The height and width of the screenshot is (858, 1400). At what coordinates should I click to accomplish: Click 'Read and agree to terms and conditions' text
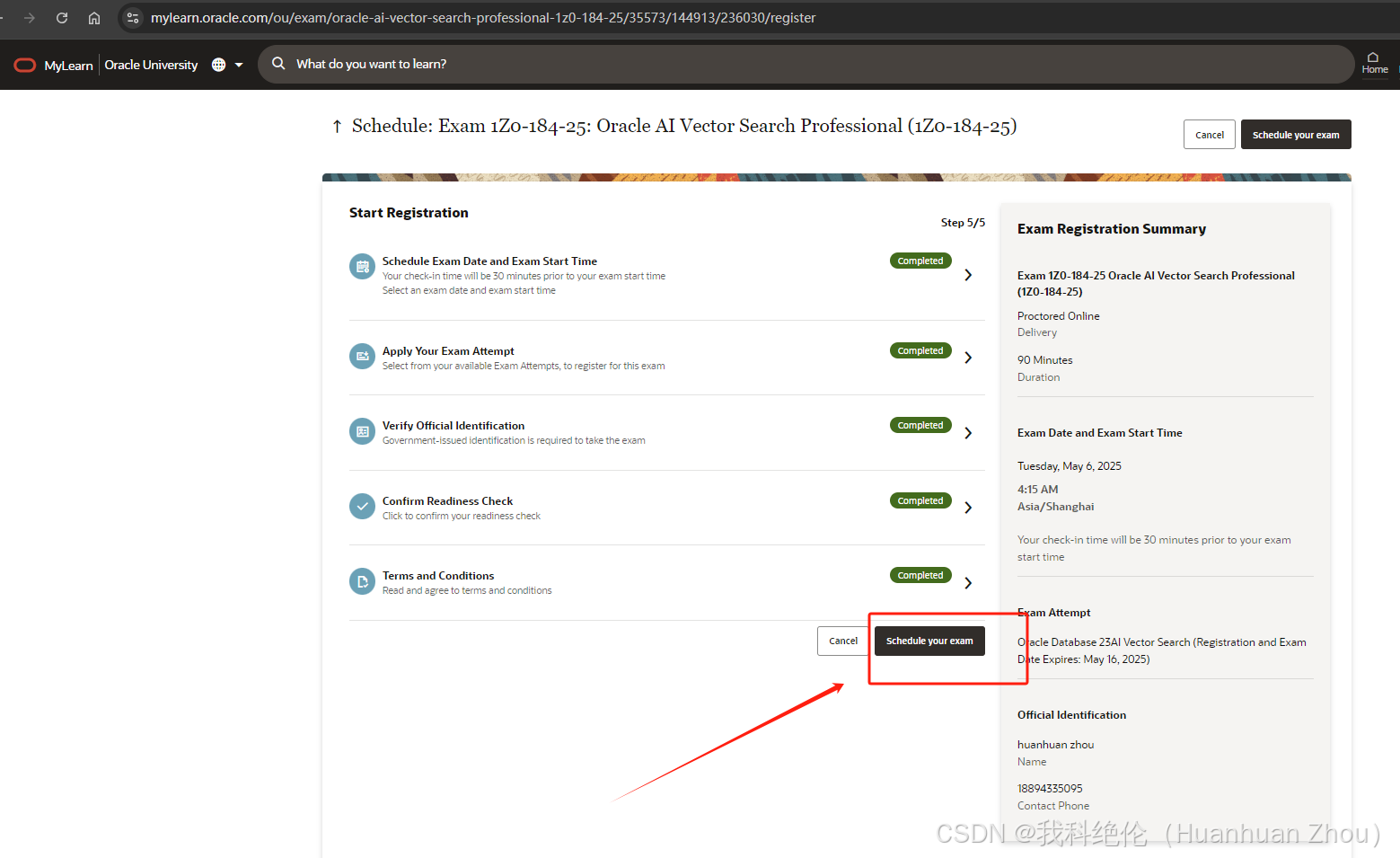click(467, 591)
